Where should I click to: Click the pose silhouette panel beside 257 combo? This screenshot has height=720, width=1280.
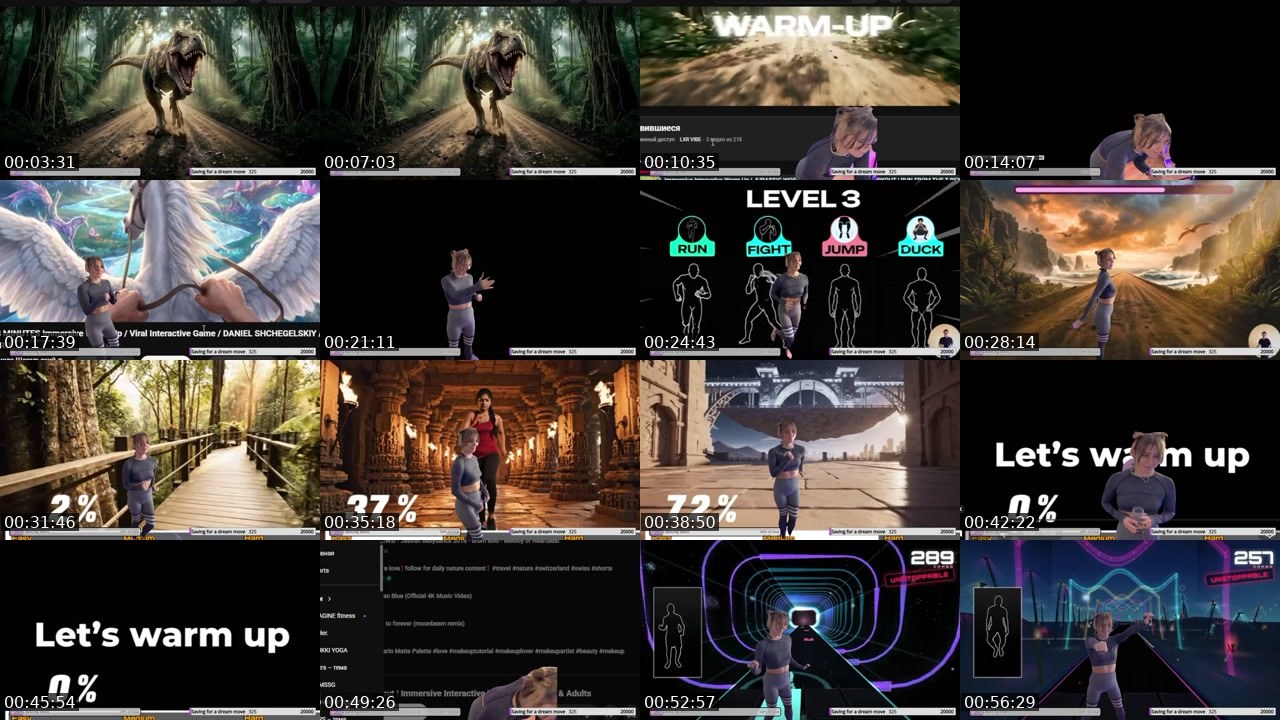(997, 632)
